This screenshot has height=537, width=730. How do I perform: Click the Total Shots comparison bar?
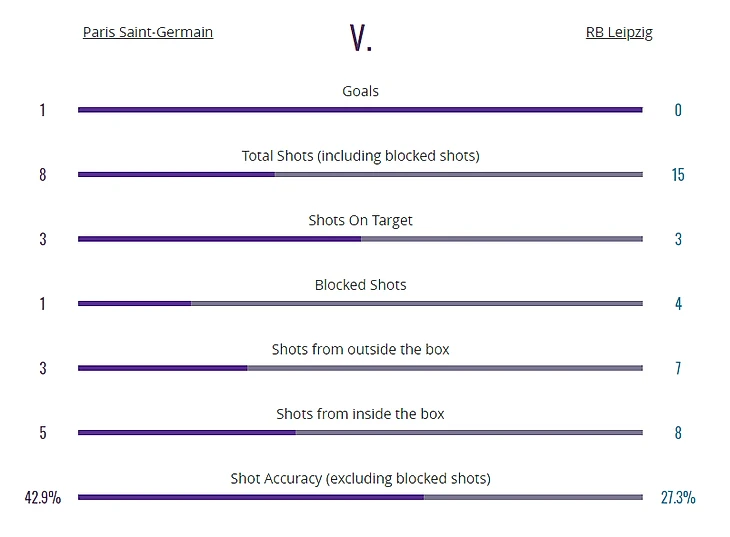(x=360, y=175)
